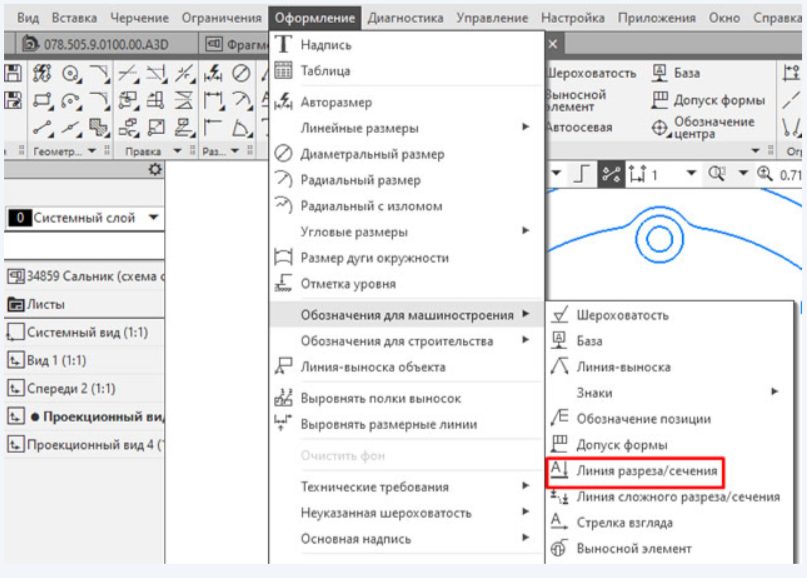The width and height of the screenshot is (807, 578).
Task: Select 'Проекционный вид 4' in the tree
Action: pos(90,445)
